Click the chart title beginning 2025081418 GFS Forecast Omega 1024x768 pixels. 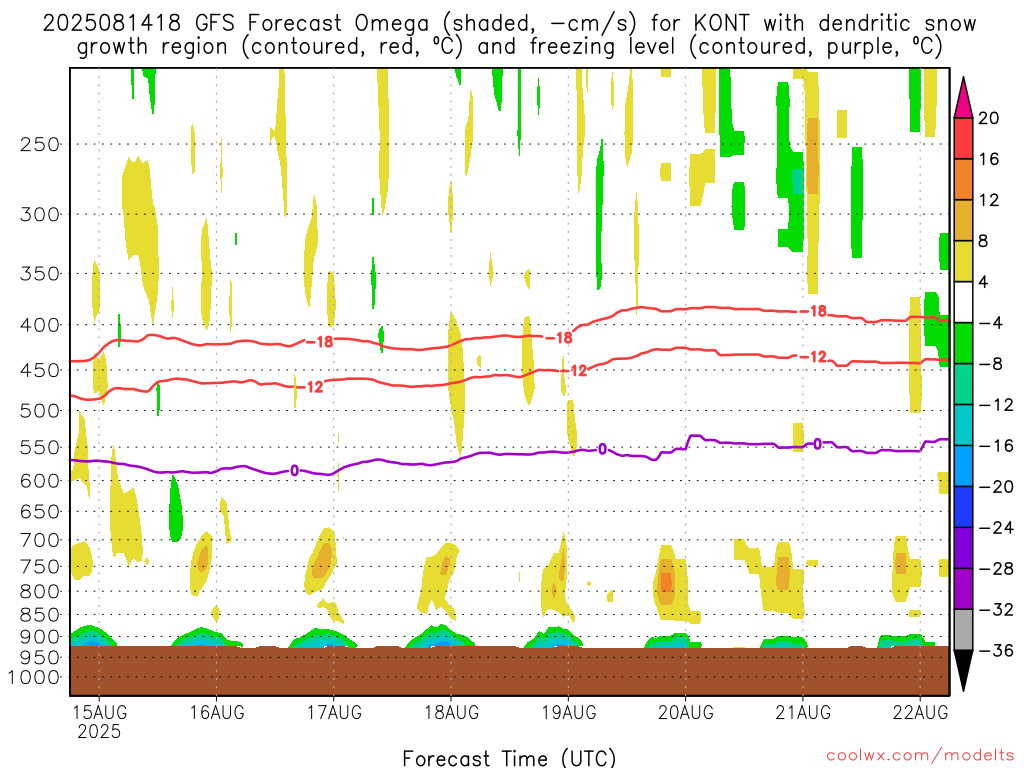click(509, 24)
